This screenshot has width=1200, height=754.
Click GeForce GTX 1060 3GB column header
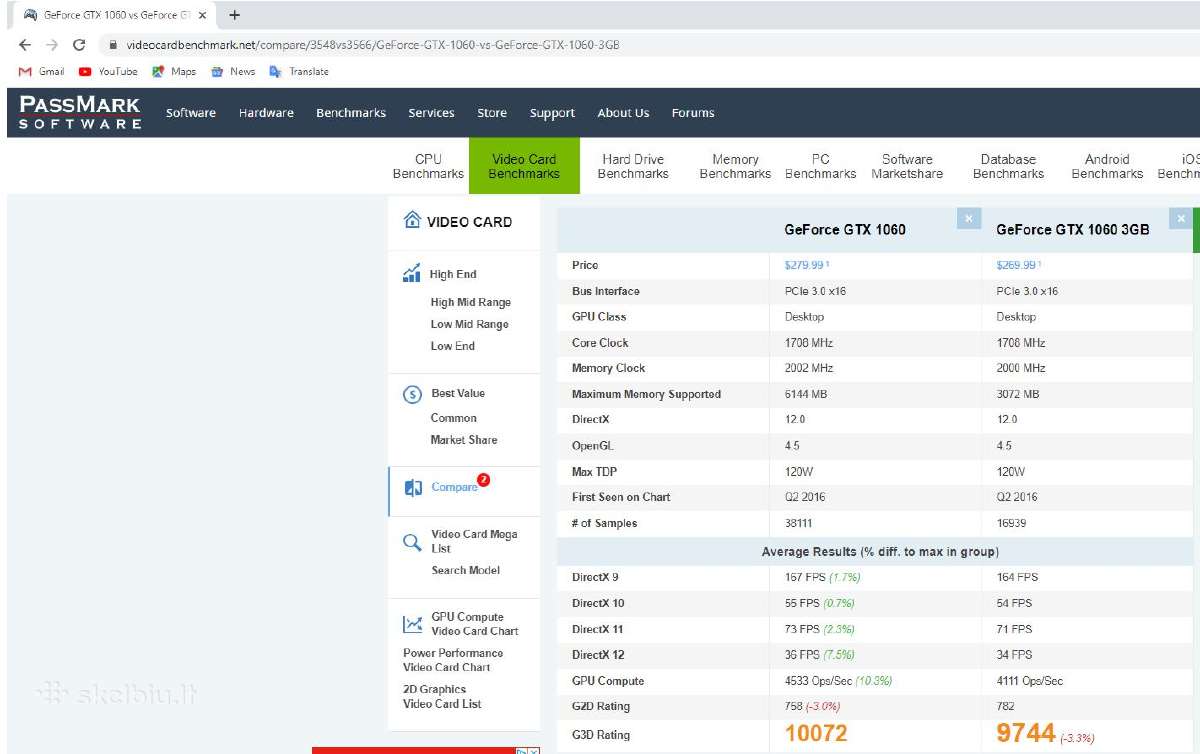coord(1073,230)
